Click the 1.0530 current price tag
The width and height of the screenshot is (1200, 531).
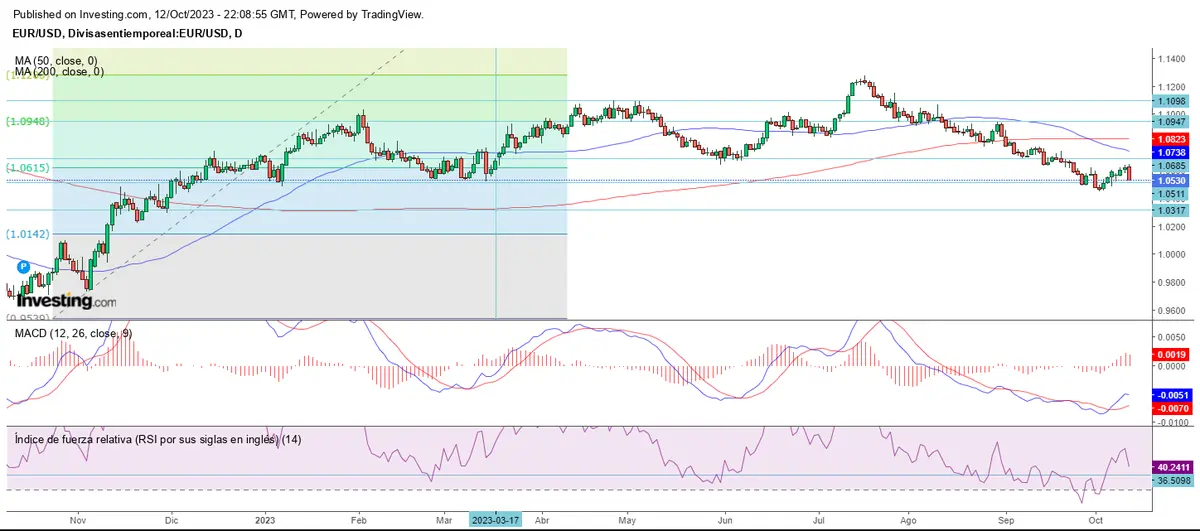(1168, 181)
